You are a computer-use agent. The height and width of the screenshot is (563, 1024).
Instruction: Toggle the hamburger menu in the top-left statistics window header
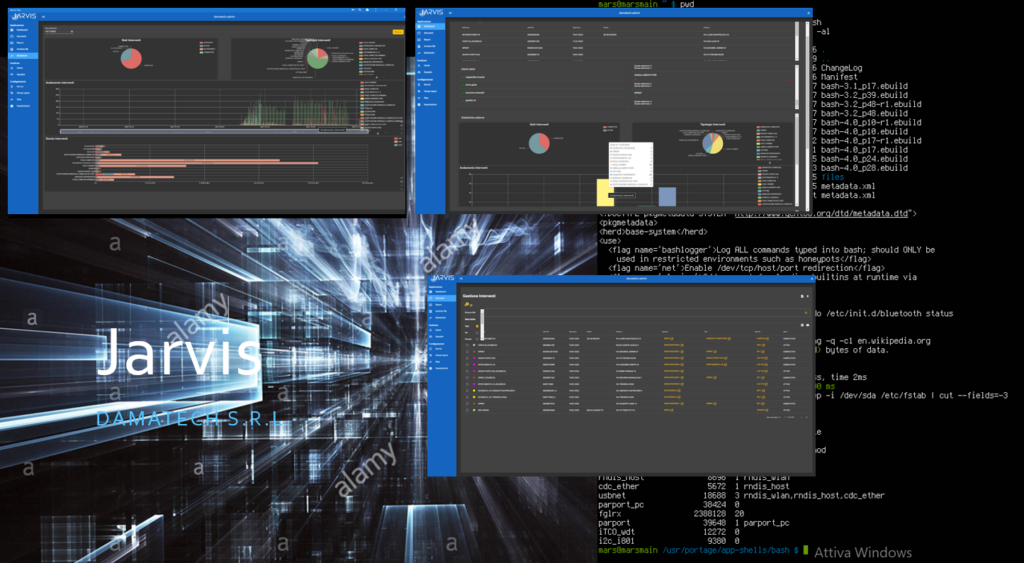(x=43, y=16)
